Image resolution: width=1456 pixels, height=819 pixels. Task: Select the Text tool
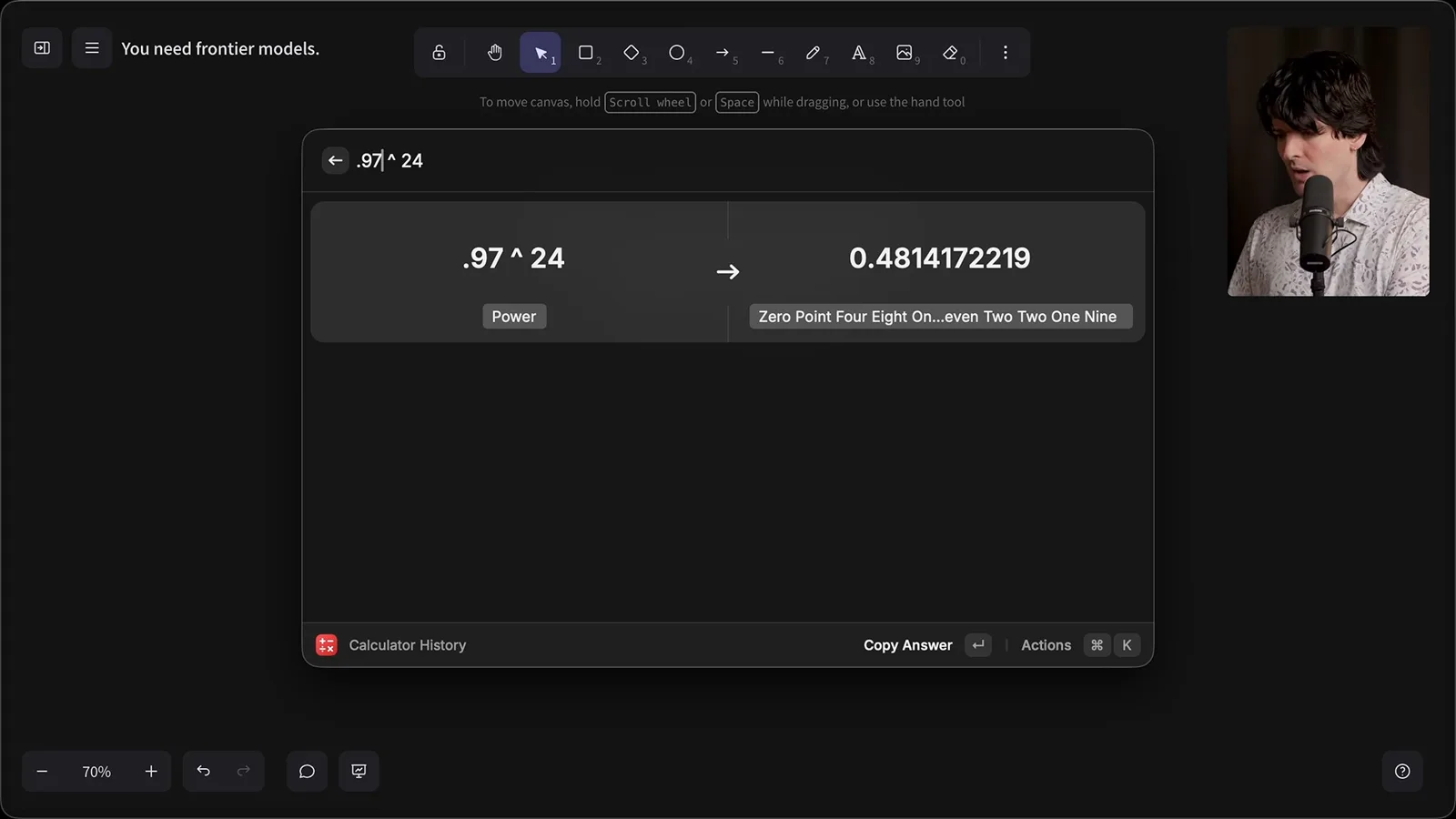click(859, 53)
